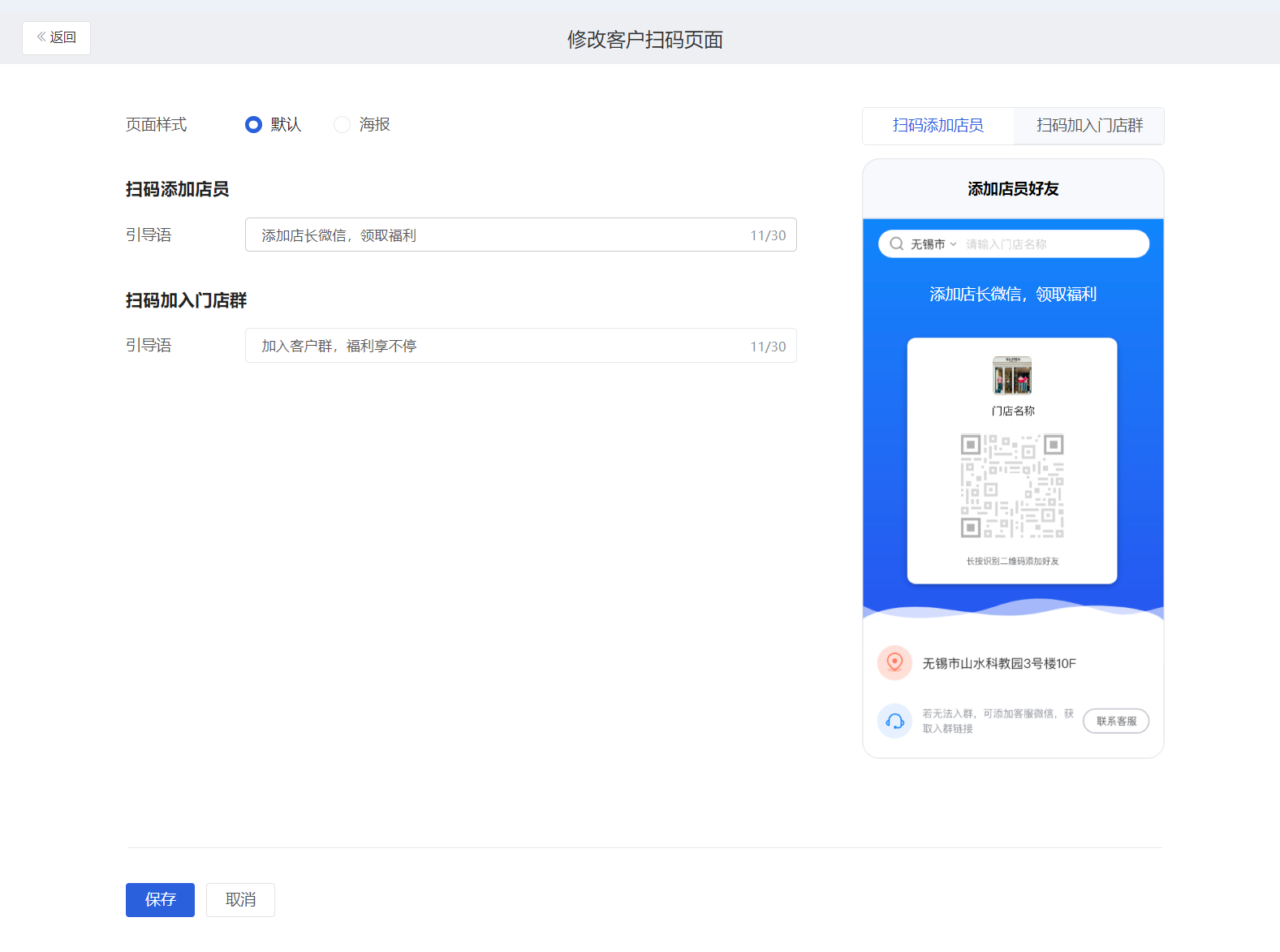Viewport: 1280px width, 952px height.
Task: Edit the 加入客户群 guide text field
Action: [x=520, y=346]
